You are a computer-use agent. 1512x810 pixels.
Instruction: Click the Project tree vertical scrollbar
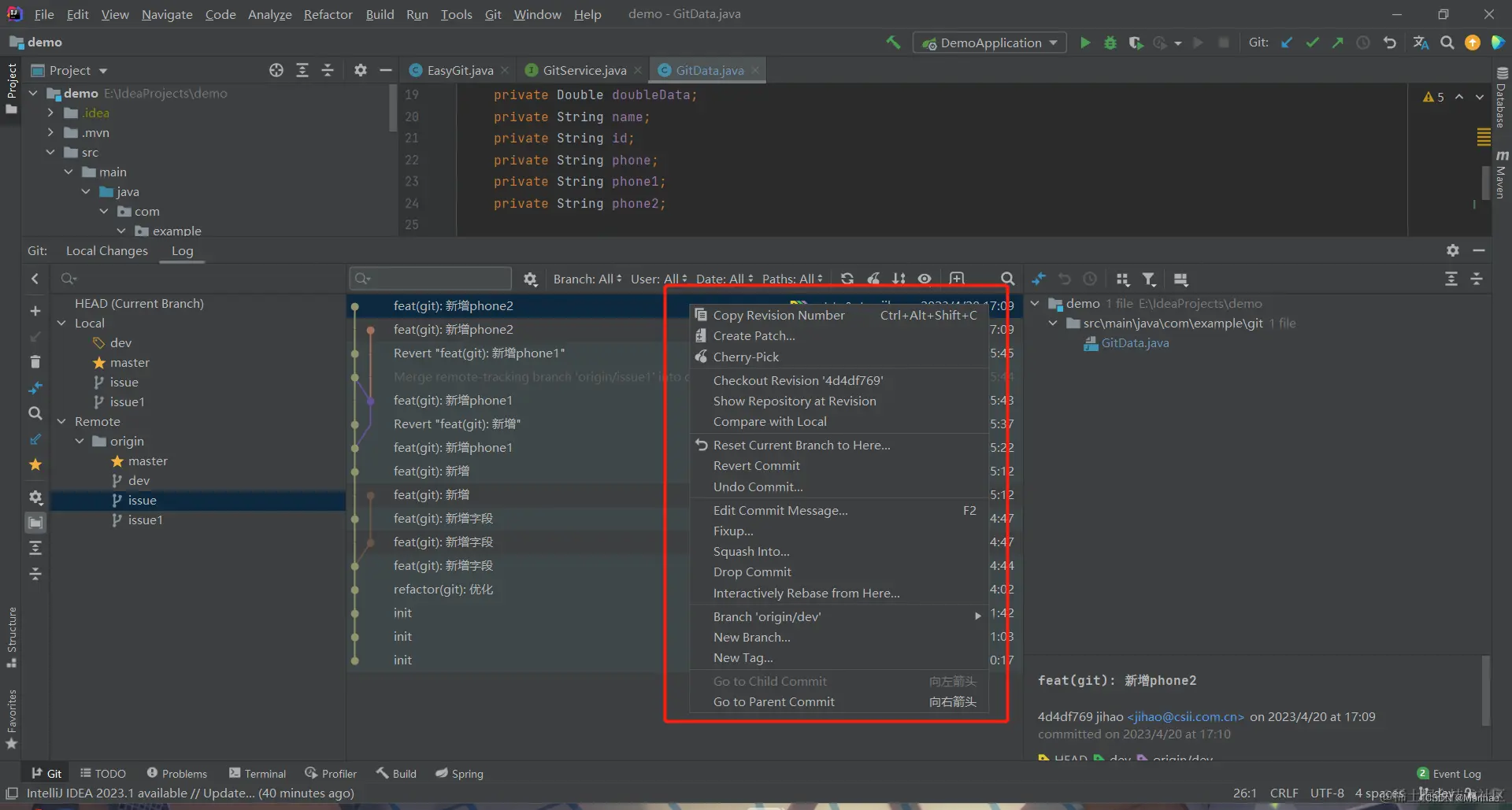393,108
